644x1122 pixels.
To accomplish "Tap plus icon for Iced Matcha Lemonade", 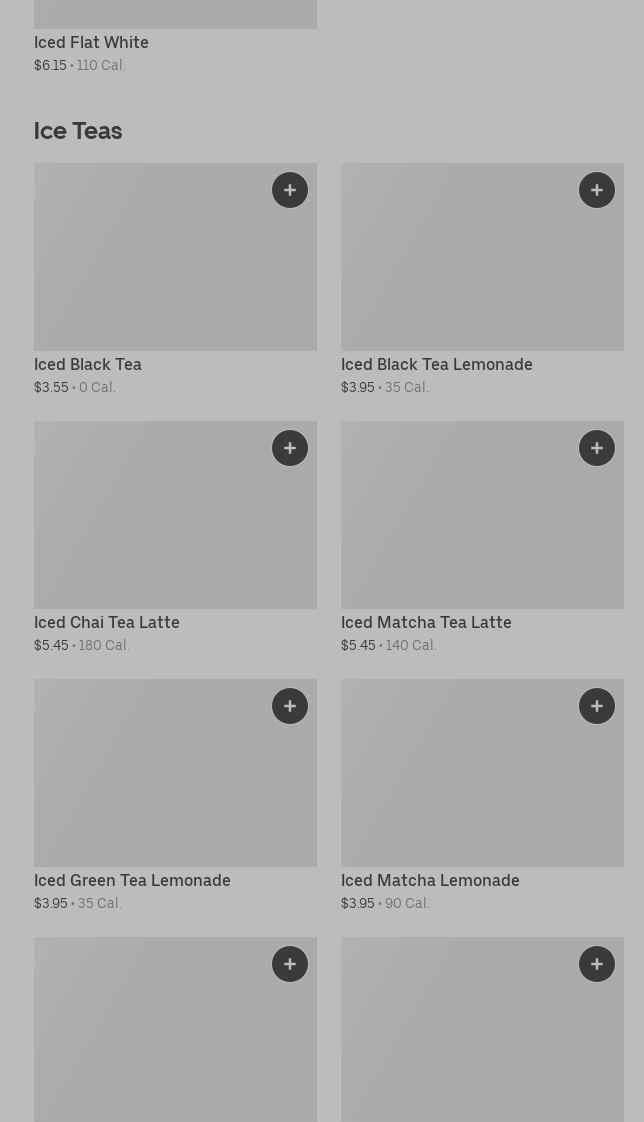I will point(597,706).
